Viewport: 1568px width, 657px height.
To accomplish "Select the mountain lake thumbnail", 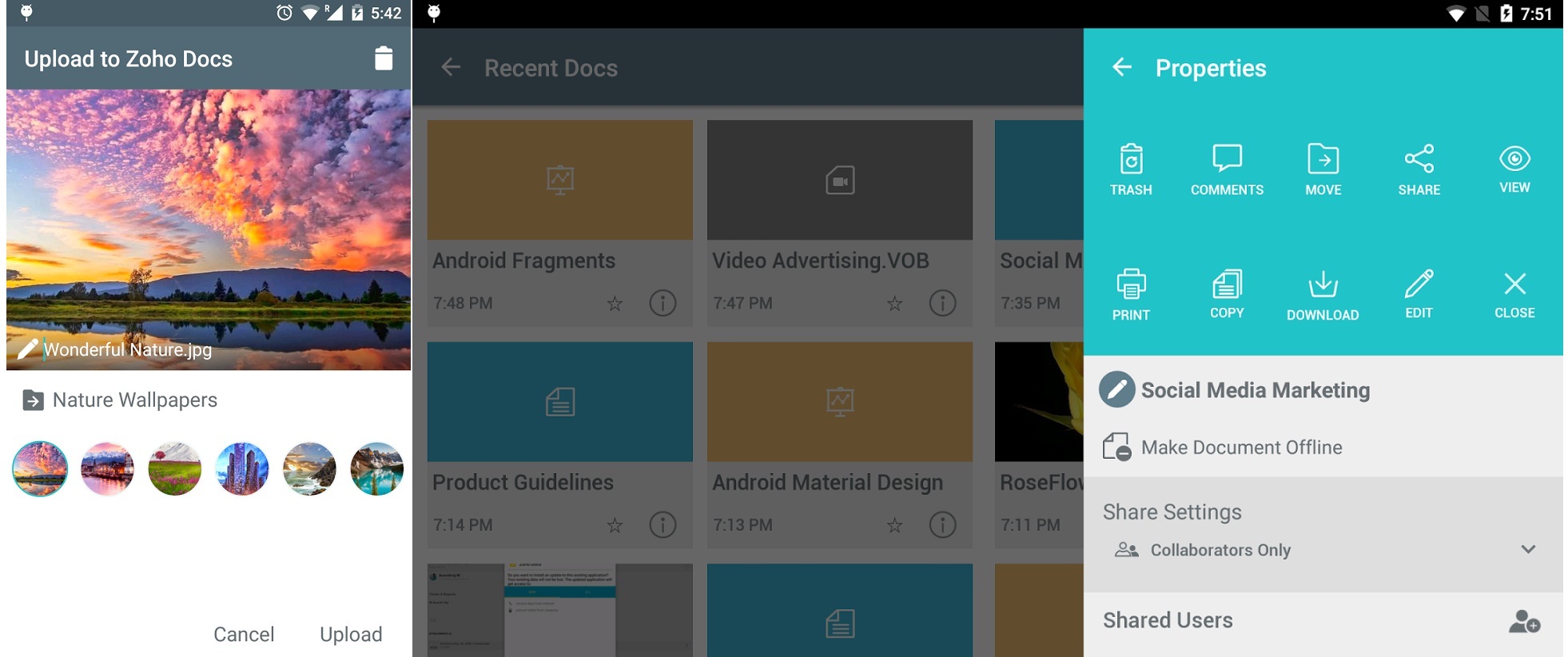I will pos(376,469).
